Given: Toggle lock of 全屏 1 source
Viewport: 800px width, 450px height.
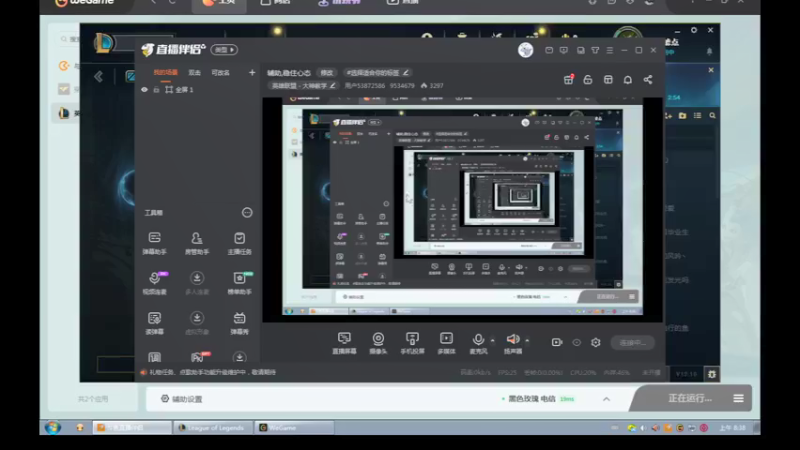Looking at the screenshot, I should tap(157, 90).
